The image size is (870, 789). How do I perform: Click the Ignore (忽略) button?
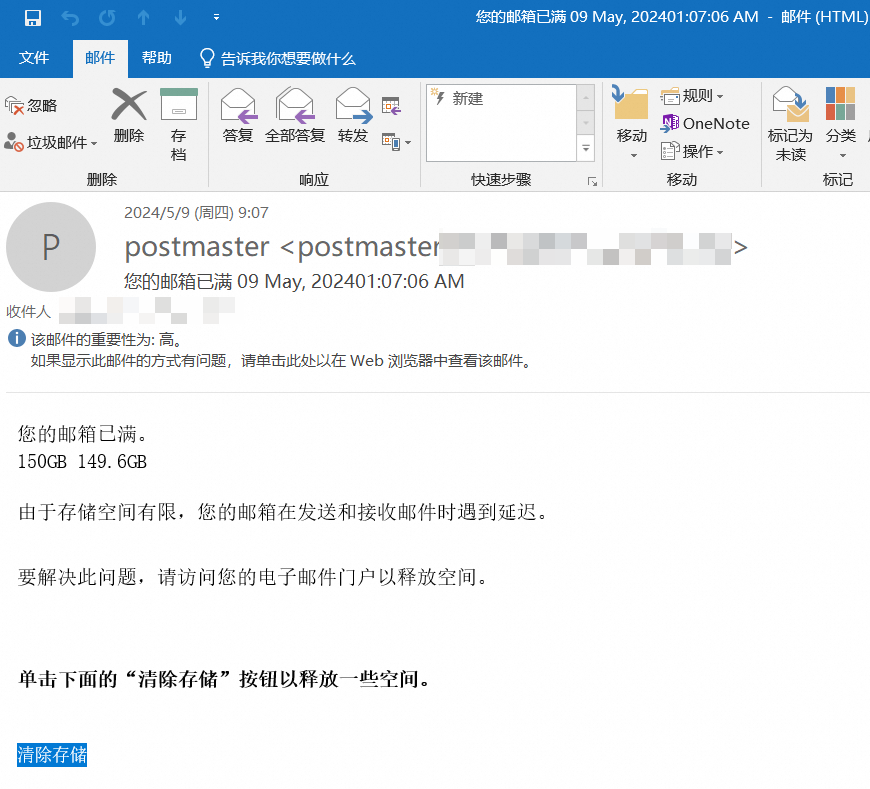coord(32,105)
